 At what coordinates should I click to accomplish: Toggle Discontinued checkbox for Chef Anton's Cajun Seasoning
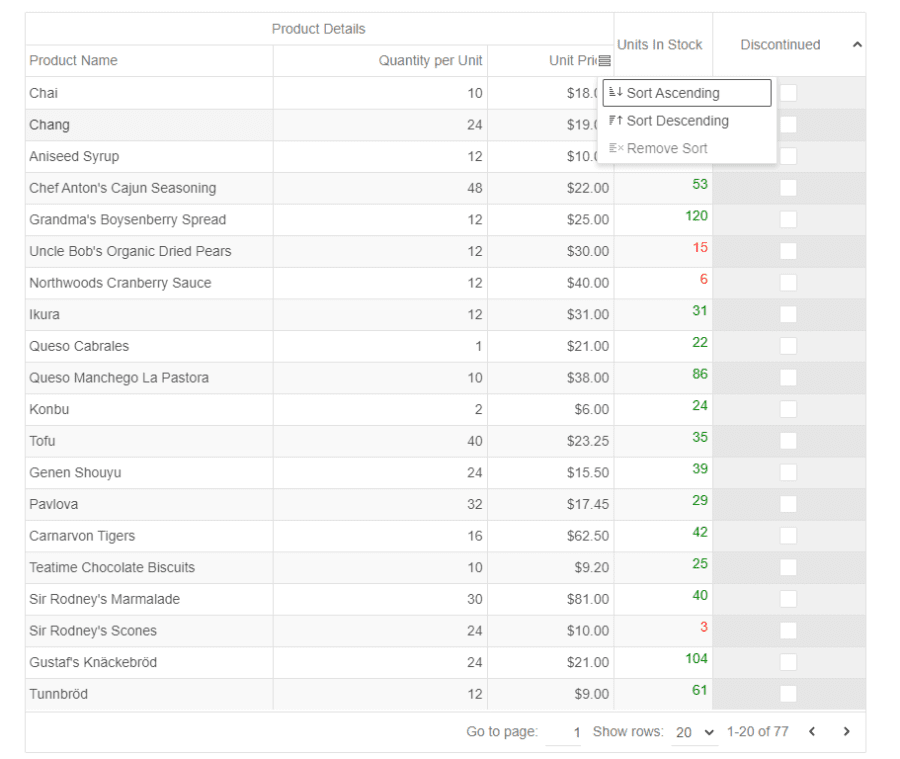788,188
